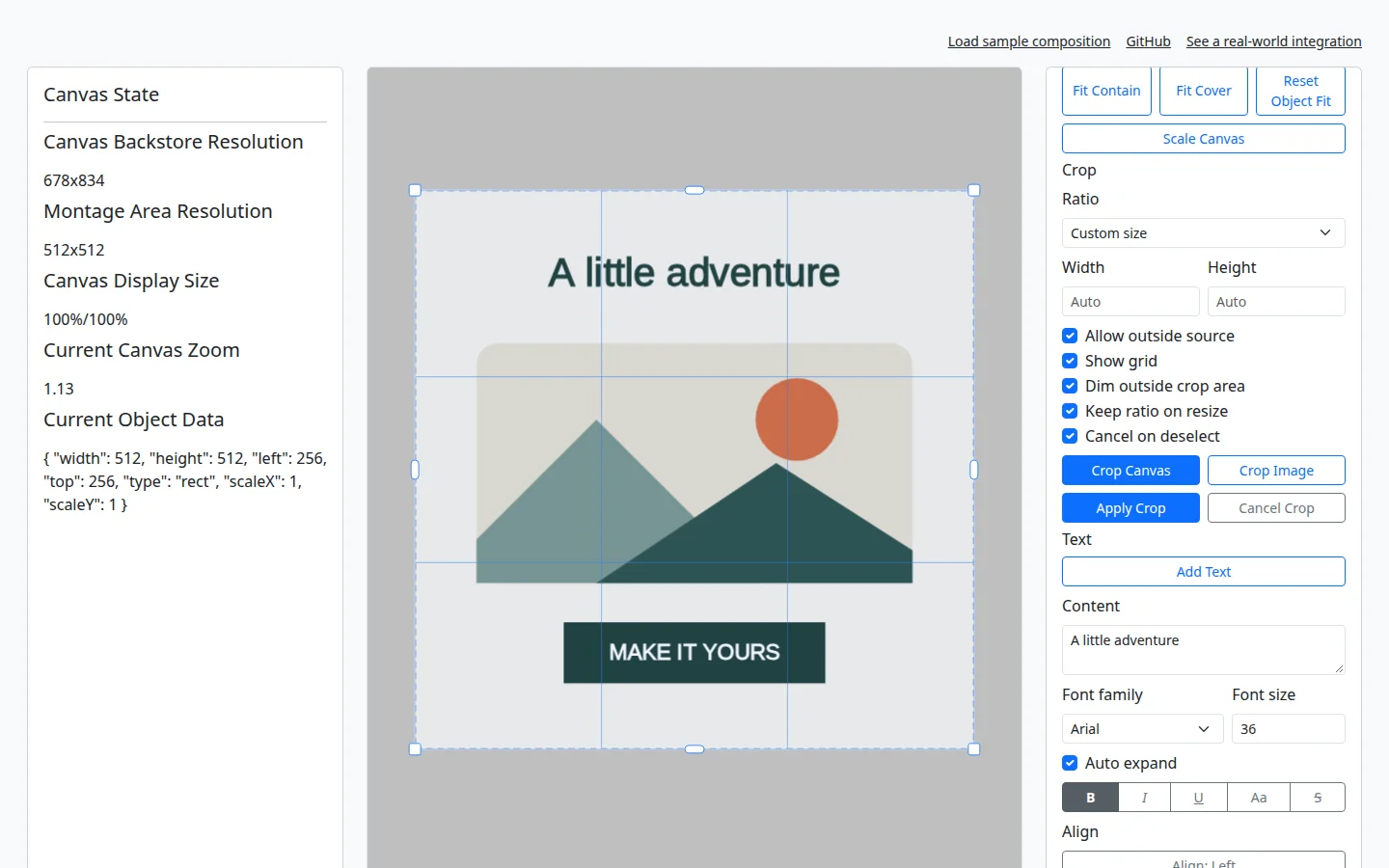Toggle Cancel on deselect checkbox
The image size is (1389, 868).
(1070, 436)
